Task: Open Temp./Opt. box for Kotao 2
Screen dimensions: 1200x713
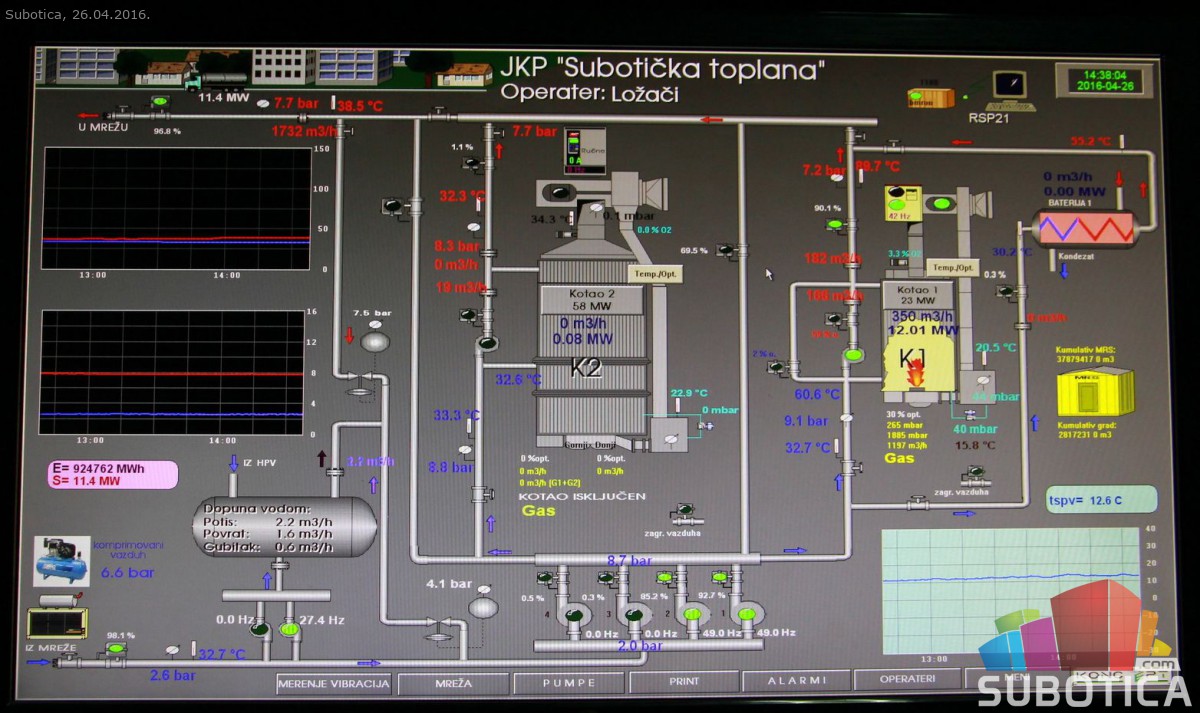Action: (653, 273)
